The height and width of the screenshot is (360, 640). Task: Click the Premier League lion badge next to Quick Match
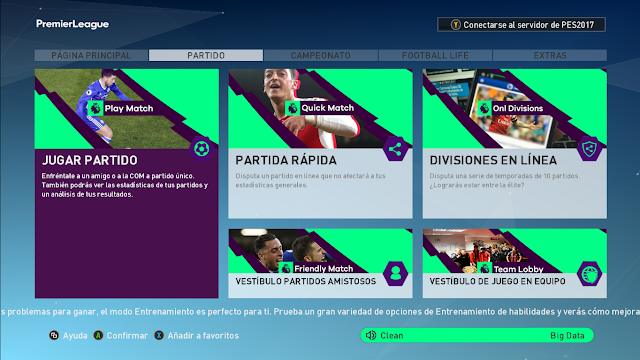292,108
